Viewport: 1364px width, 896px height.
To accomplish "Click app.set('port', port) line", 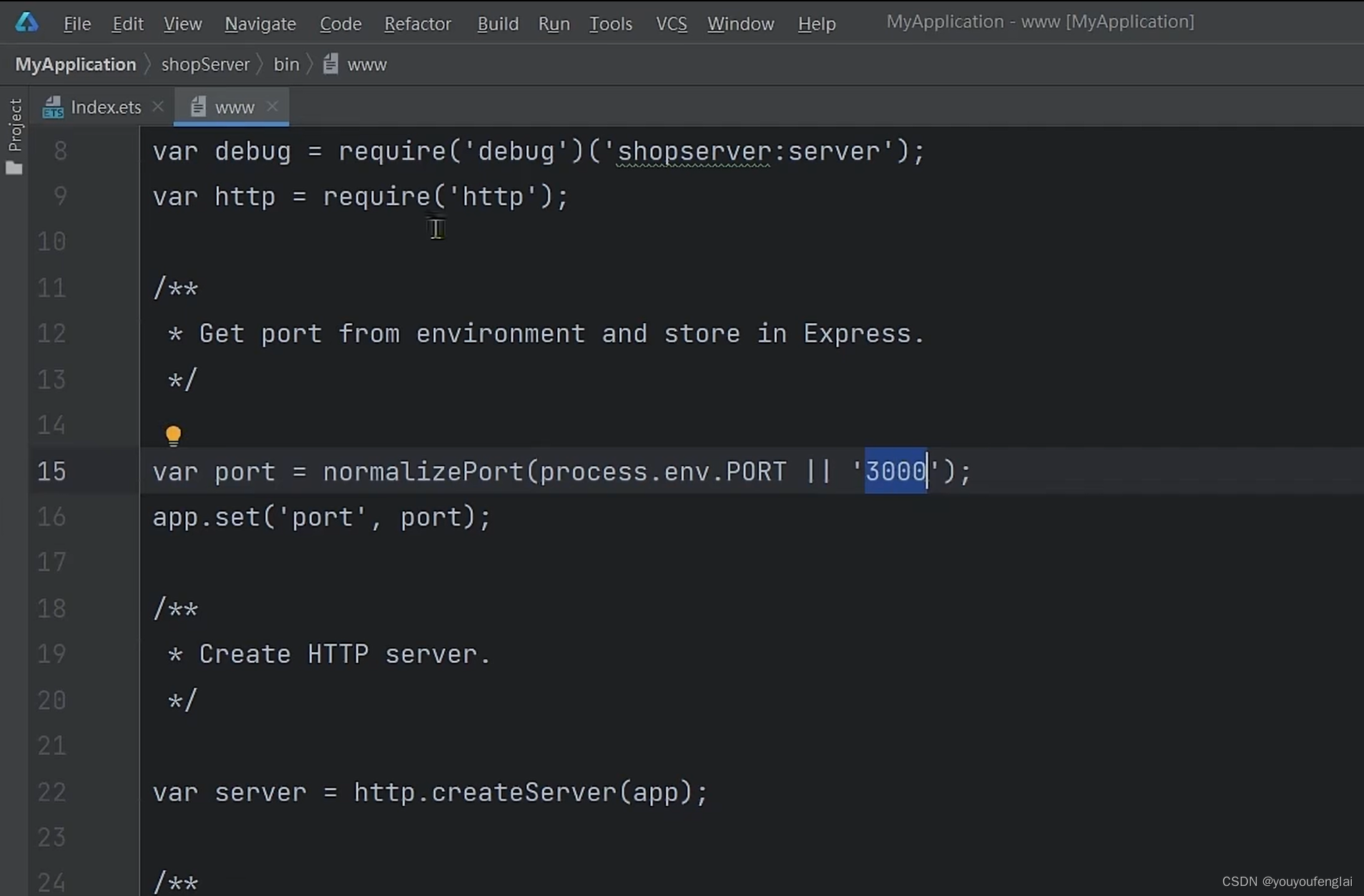I will (322, 518).
